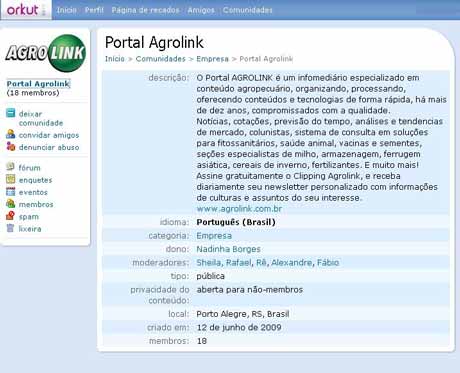The image size is (460, 373).
Task: Click deixar comunidade link
Action: click(41, 118)
